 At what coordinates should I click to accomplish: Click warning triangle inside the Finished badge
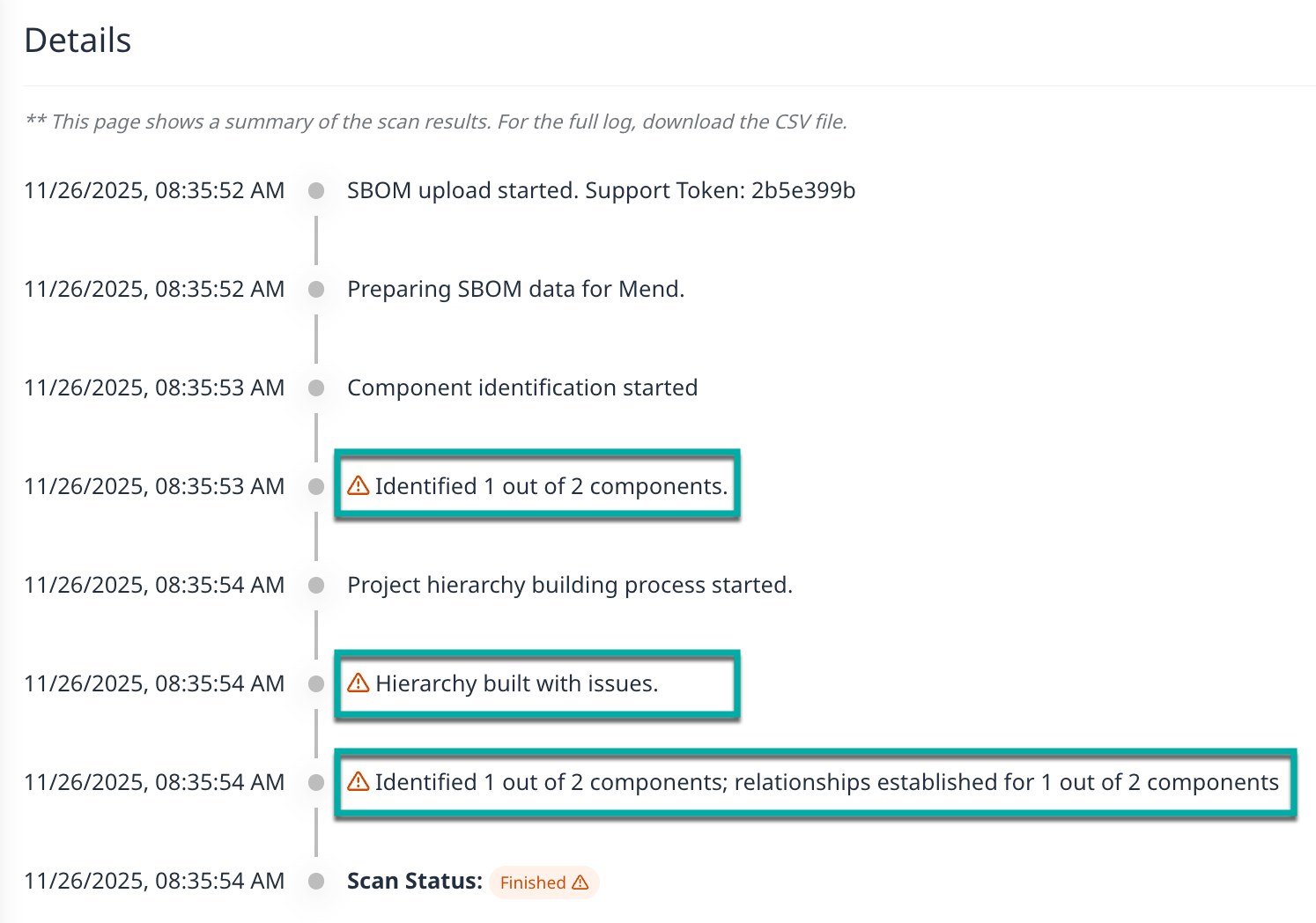(x=580, y=882)
